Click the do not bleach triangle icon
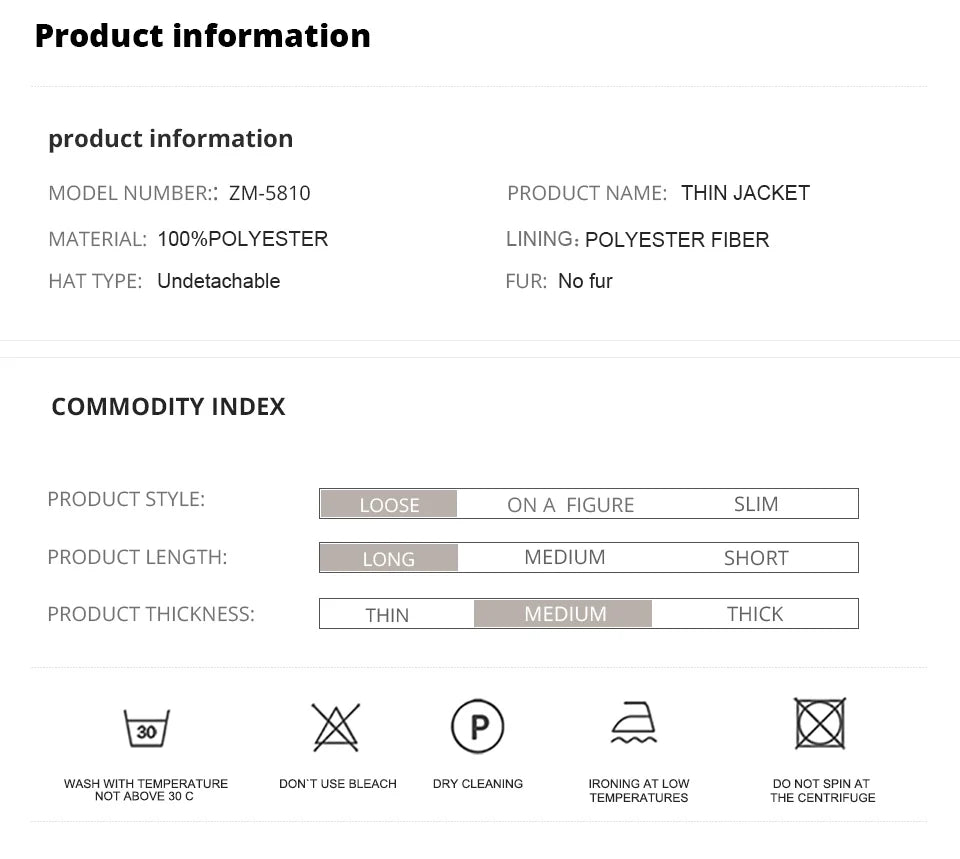960x859 pixels. 336,727
